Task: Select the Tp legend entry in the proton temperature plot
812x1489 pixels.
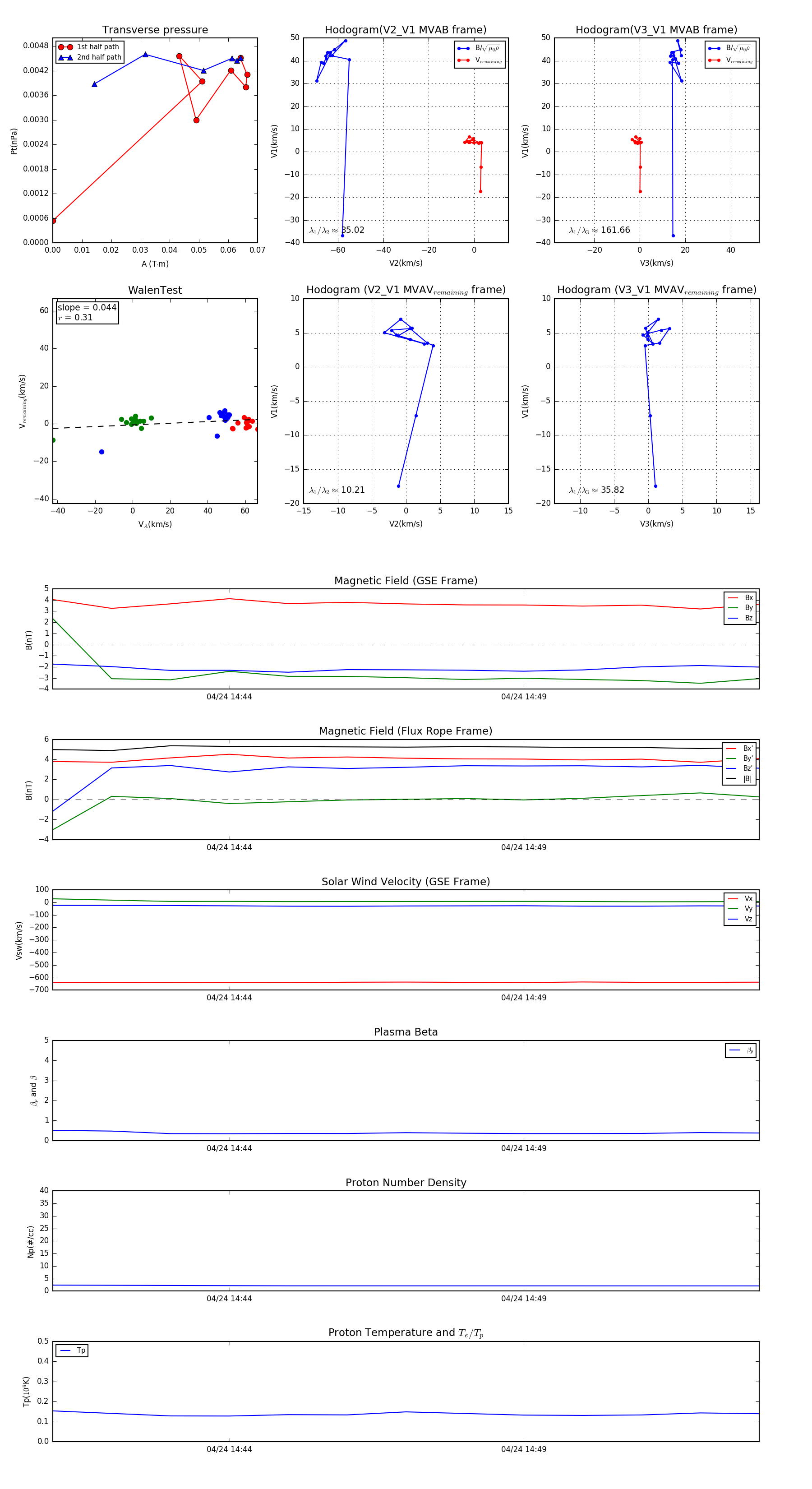Action: pos(72,1351)
